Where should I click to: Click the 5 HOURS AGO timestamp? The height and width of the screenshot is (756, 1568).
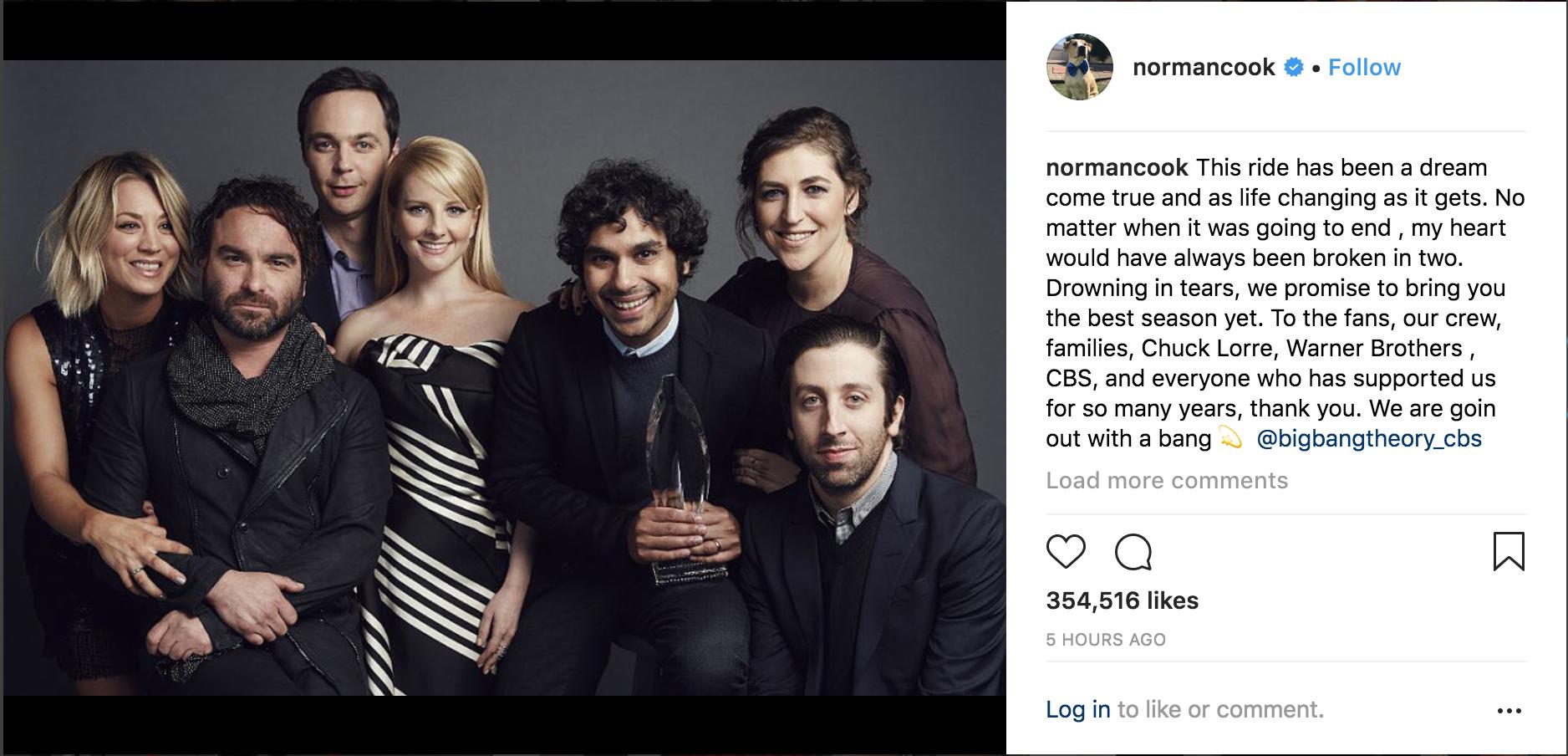(1106, 640)
